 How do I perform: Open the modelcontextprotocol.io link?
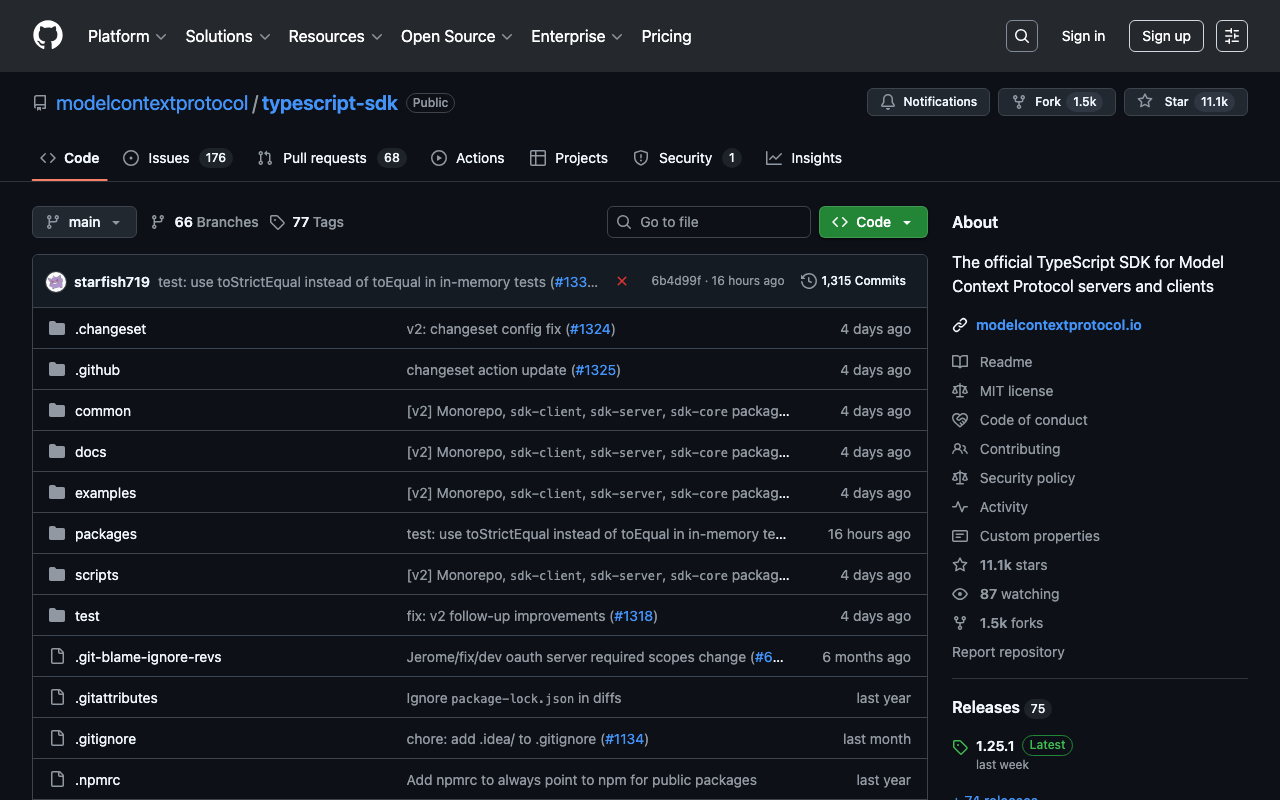[1058, 325]
